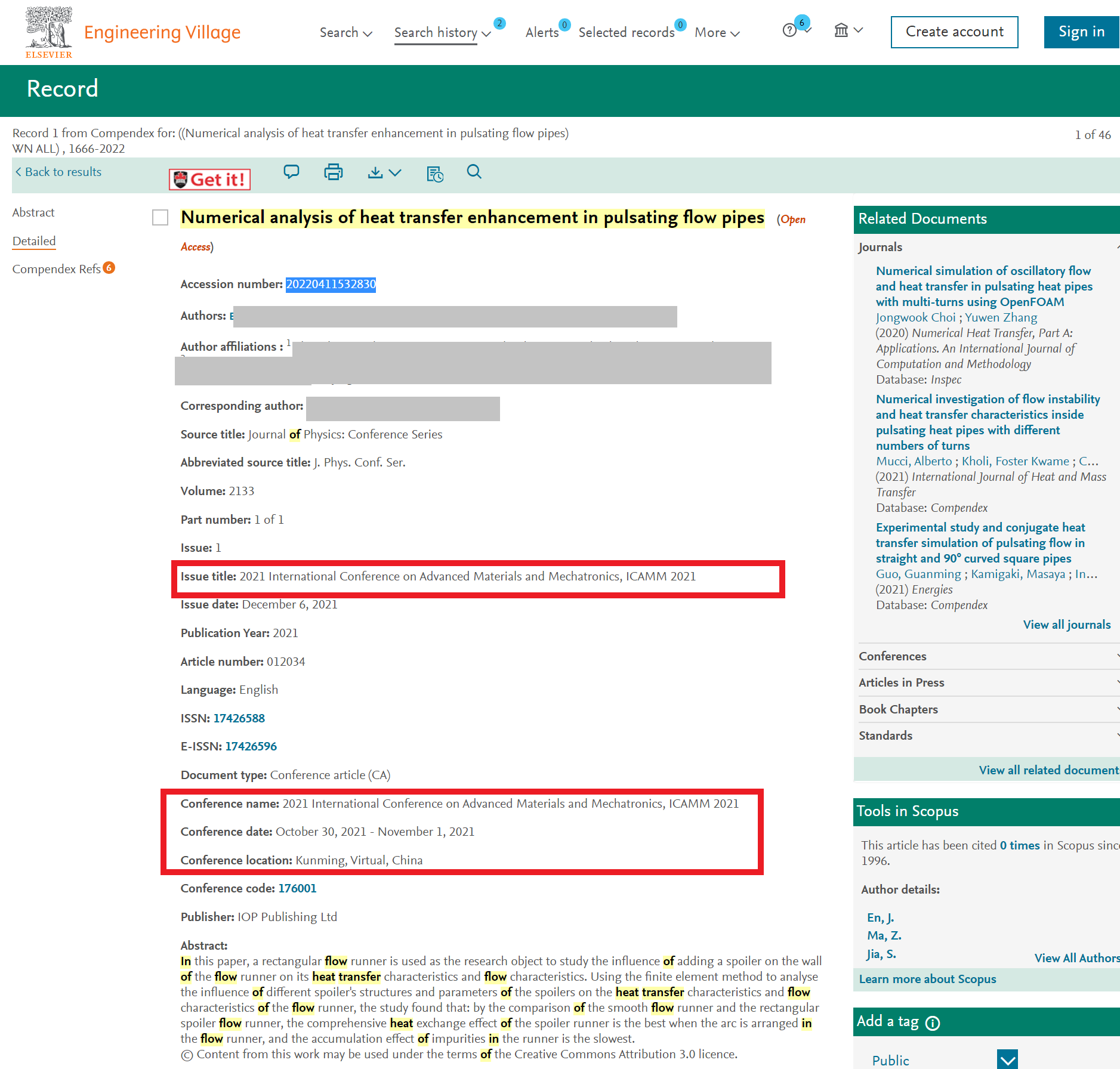The image size is (1120, 1069).
Task: Click the record title heading
Action: pyautogui.click(x=472, y=218)
